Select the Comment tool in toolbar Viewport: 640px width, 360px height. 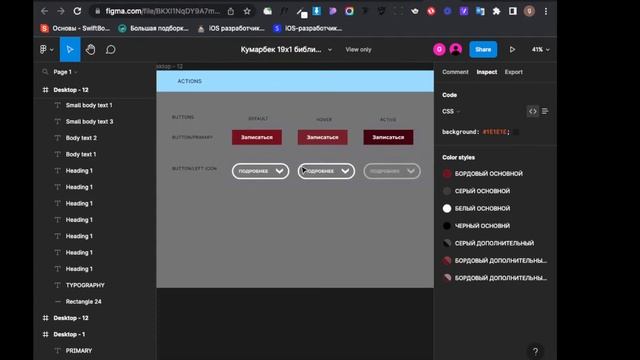pyautogui.click(x=111, y=49)
